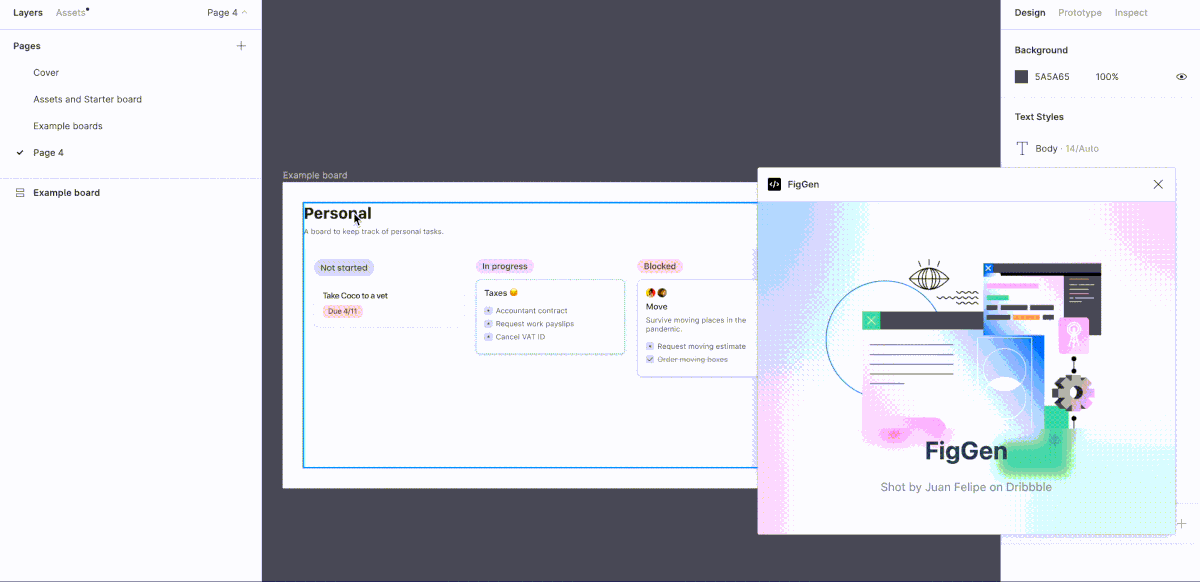Click the emoji next to Taxes
This screenshot has width=1200, height=582.
(x=514, y=293)
